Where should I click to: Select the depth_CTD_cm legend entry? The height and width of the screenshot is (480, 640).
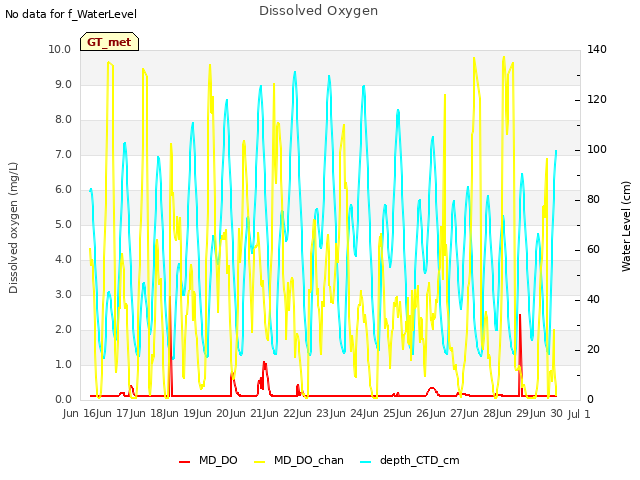(410, 460)
